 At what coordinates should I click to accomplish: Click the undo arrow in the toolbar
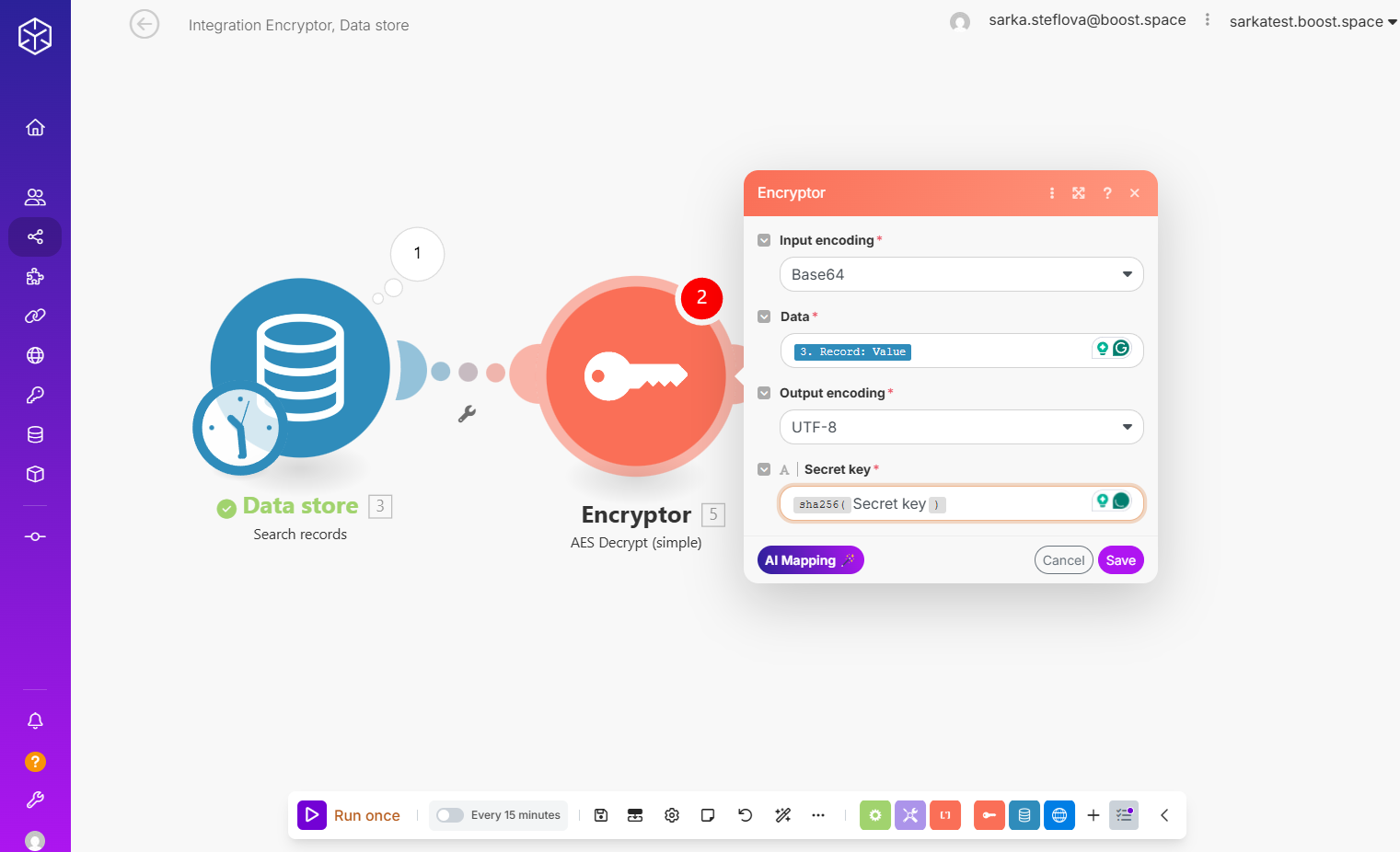[x=746, y=815]
